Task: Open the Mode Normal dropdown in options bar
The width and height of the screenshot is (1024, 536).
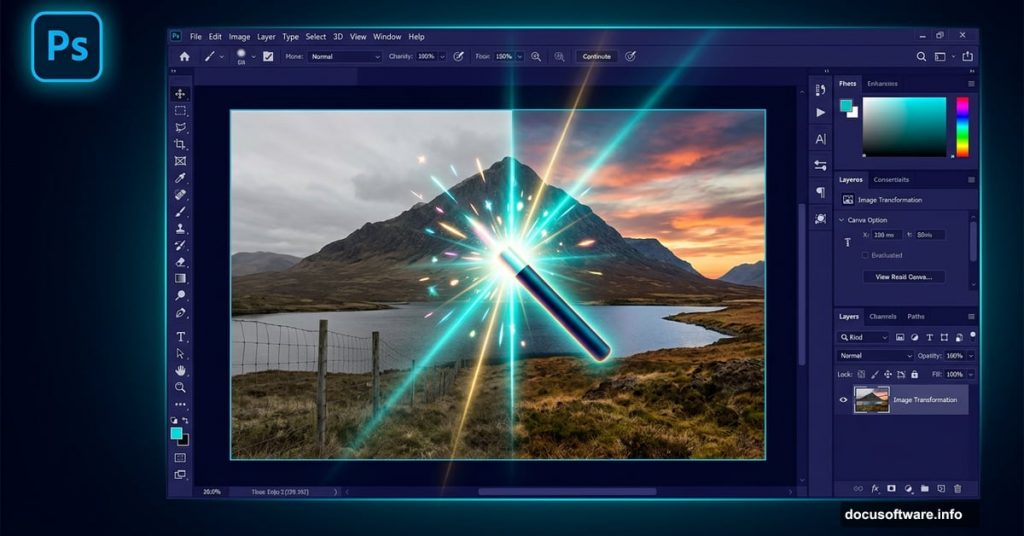Action: (x=345, y=57)
